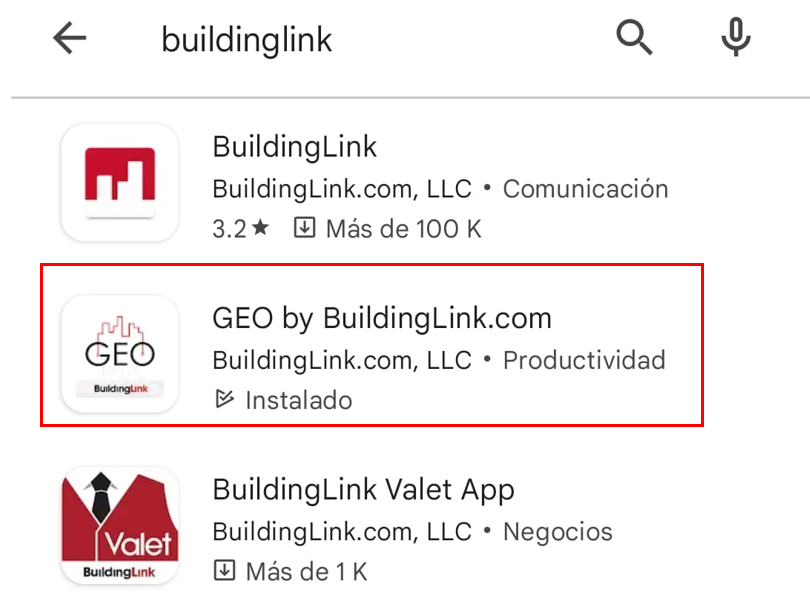Tap download icon beside Más de 100 K
The height and width of the screenshot is (610, 810).
pos(304,228)
